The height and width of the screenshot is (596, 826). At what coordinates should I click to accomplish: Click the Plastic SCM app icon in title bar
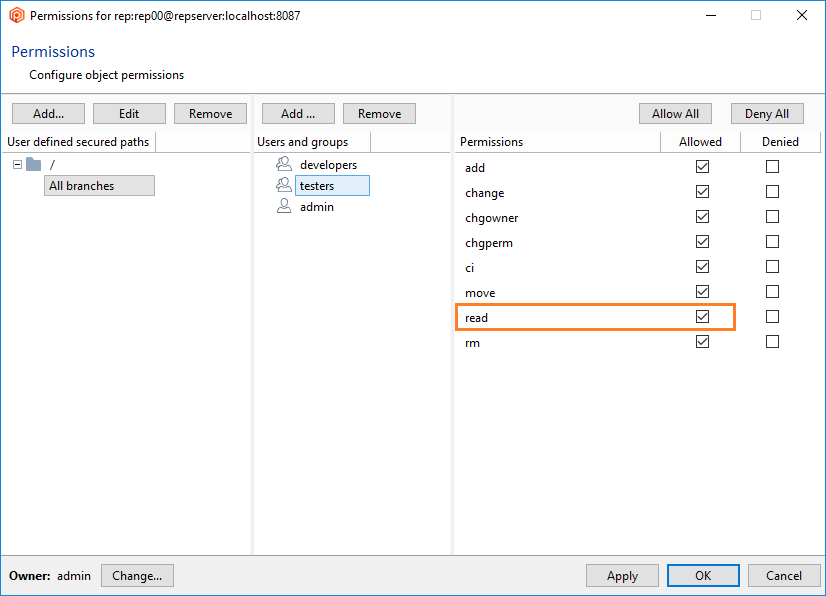click(17, 15)
